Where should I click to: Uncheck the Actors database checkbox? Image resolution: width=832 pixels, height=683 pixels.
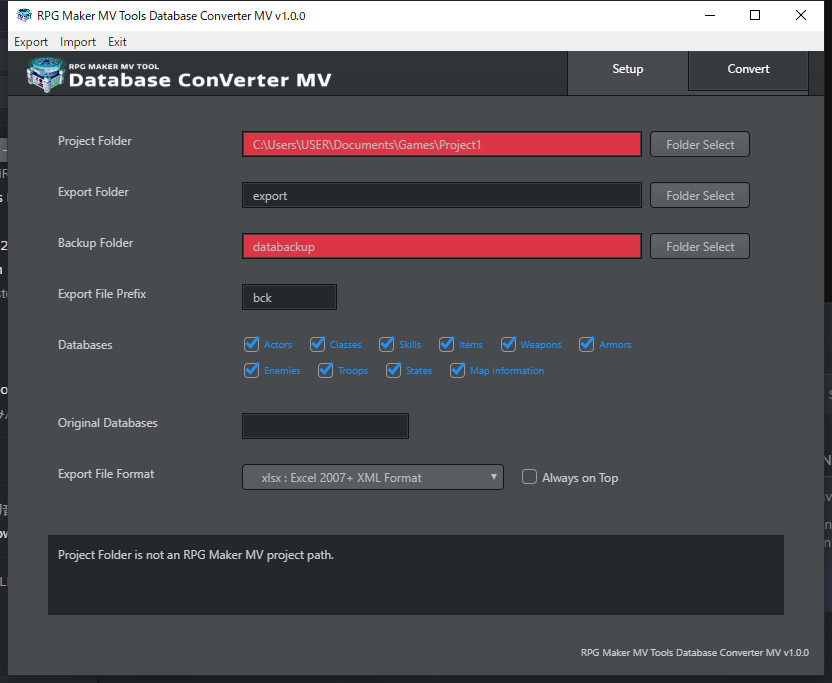pos(251,344)
